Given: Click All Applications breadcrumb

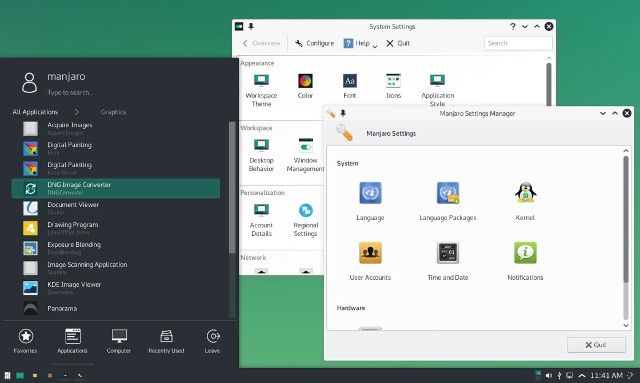Looking at the screenshot, I should tap(35, 112).
